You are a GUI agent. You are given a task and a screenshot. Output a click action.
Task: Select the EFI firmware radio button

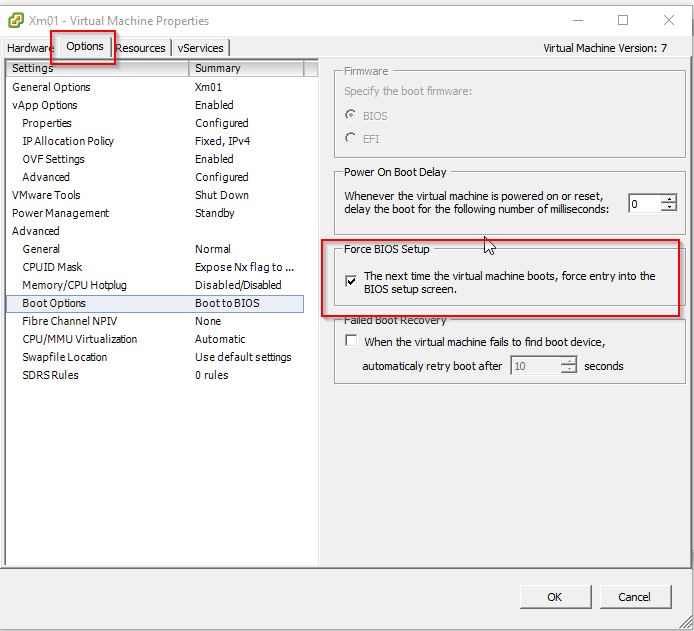[x=350, y=139]
